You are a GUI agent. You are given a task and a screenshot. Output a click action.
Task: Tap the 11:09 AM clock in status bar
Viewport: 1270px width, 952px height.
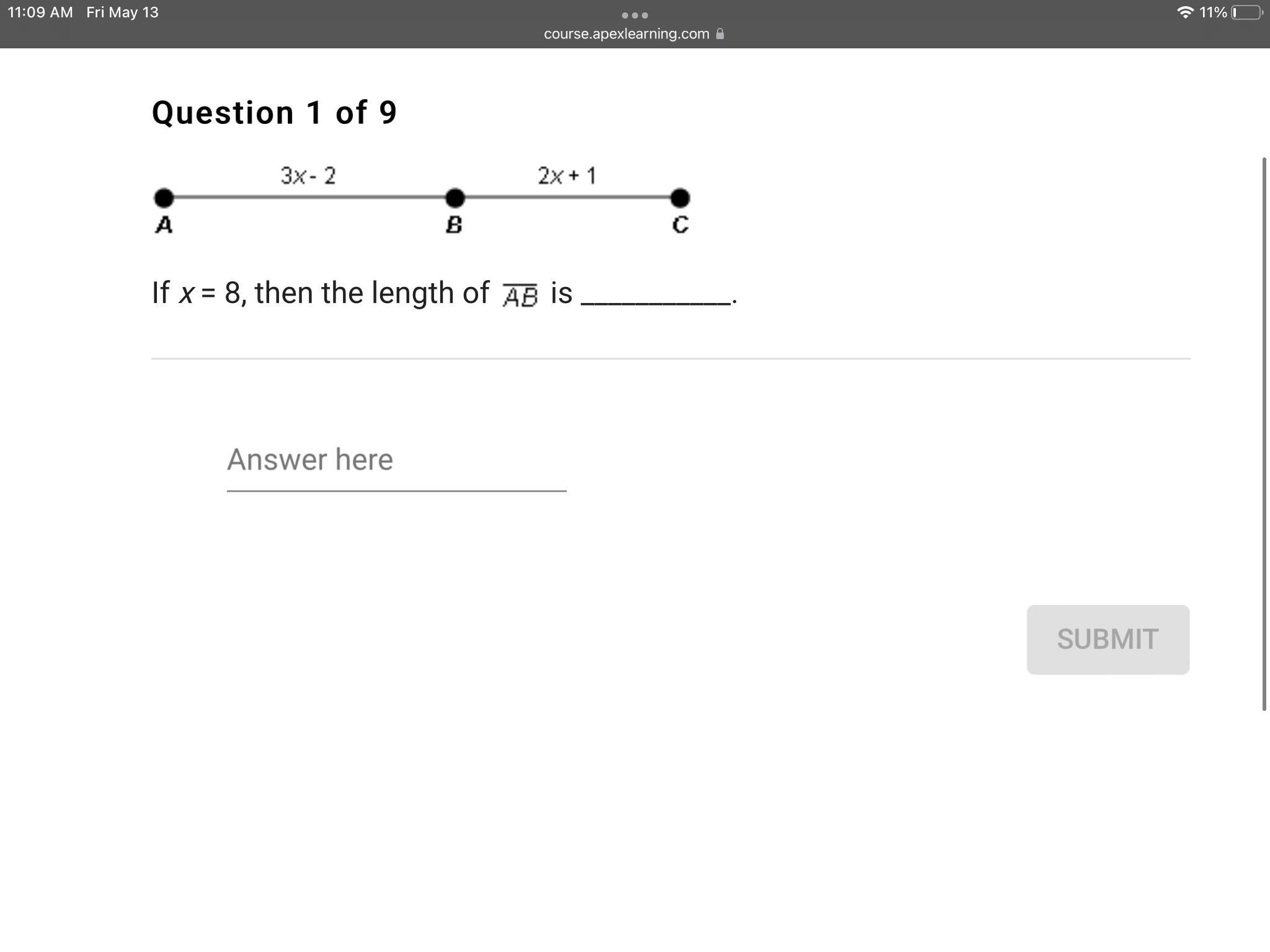tap(40, 12)
